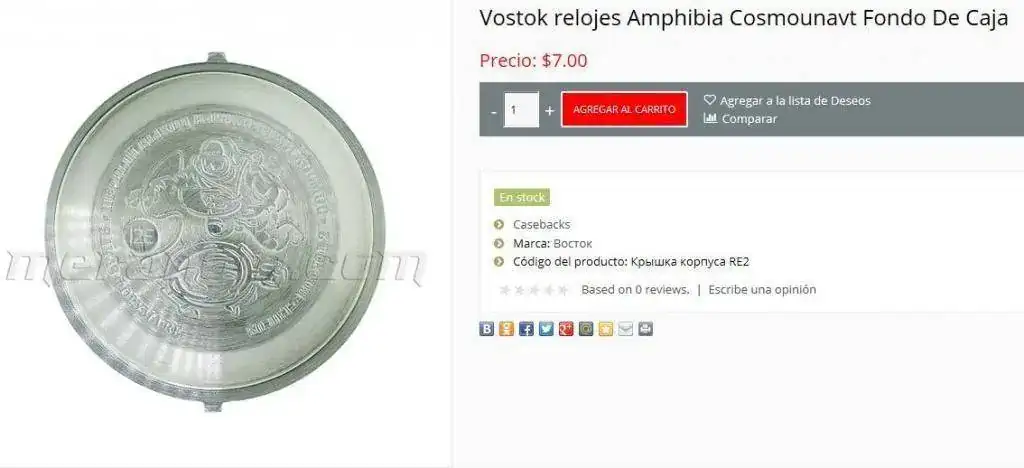Add item with Agregar al Carrito button

pyautogui.click(x=624, y=110)
